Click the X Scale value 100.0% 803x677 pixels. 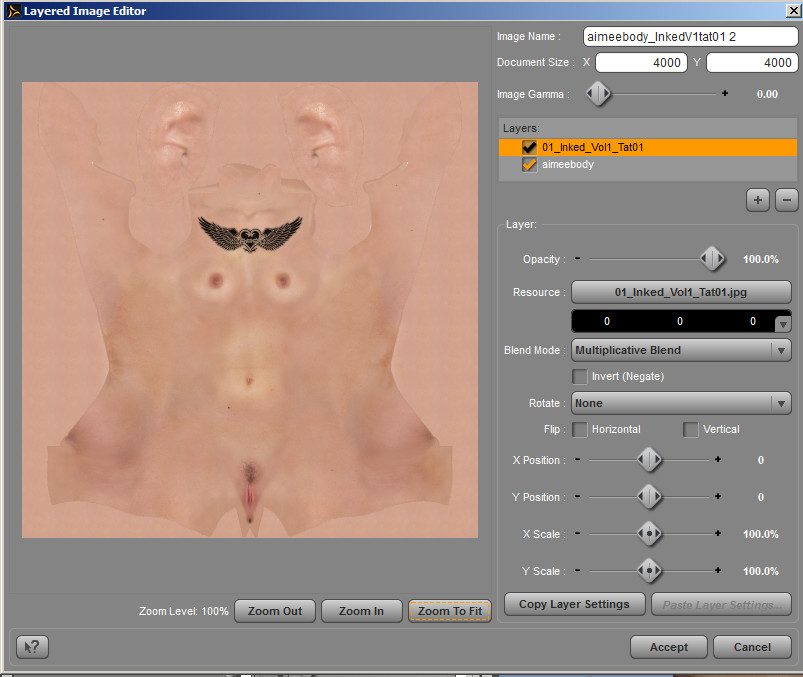coord(760,534)
